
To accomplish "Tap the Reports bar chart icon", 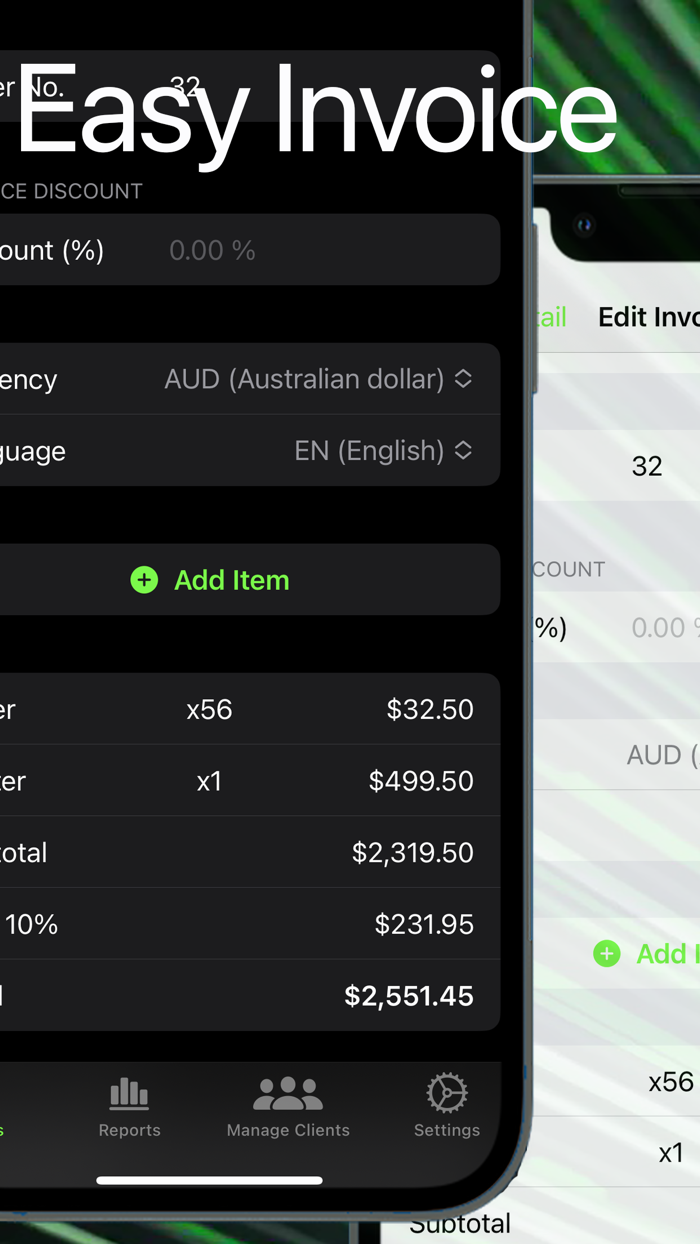I will pyautogui.click(x=129, y=1098).
